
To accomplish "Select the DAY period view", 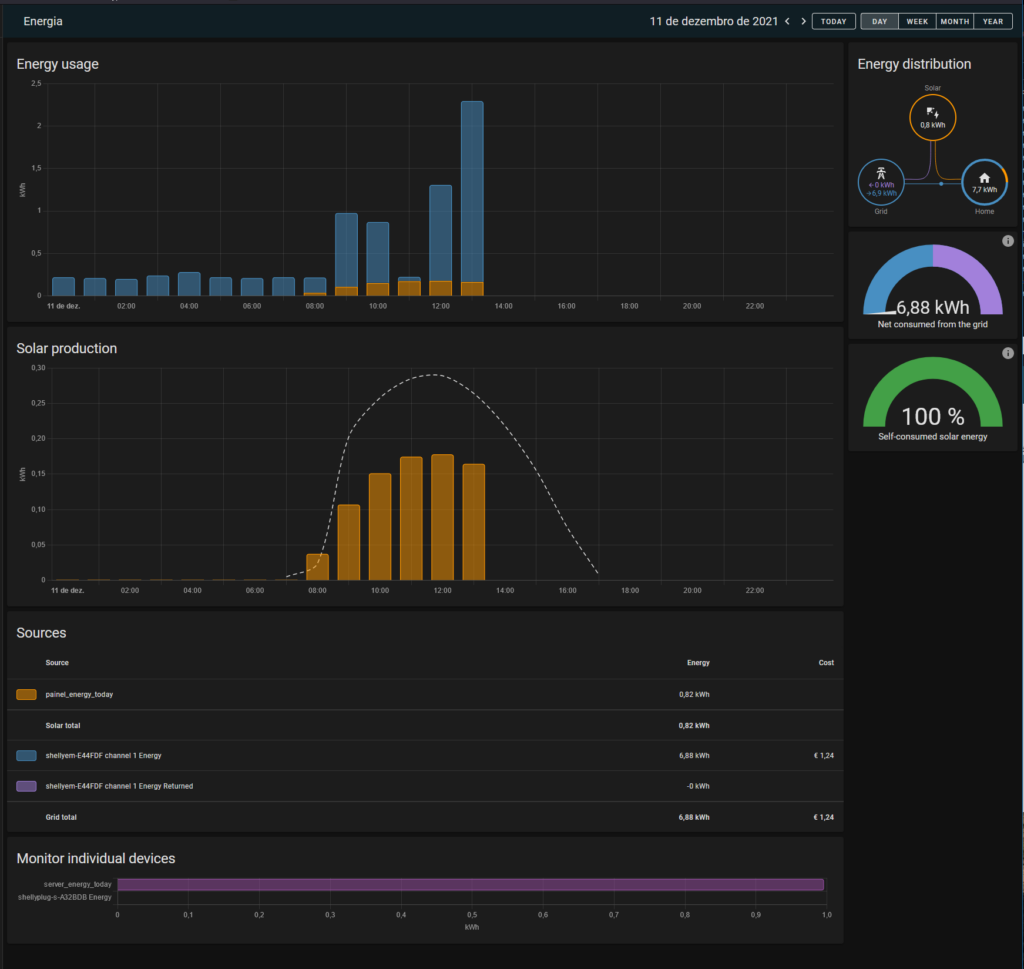I will [879, 21].
